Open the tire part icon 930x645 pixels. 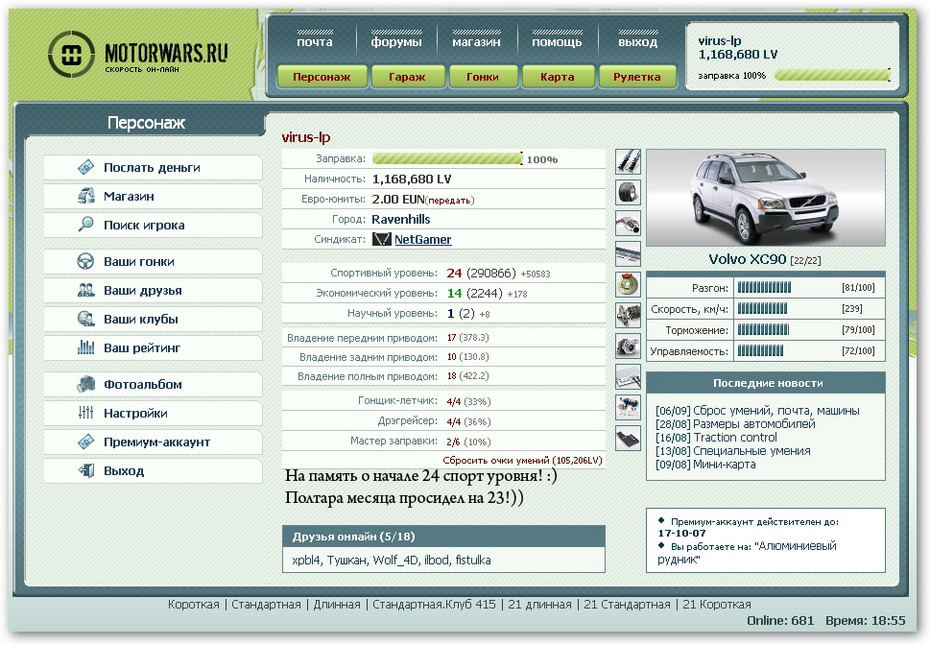click(628, 192)
